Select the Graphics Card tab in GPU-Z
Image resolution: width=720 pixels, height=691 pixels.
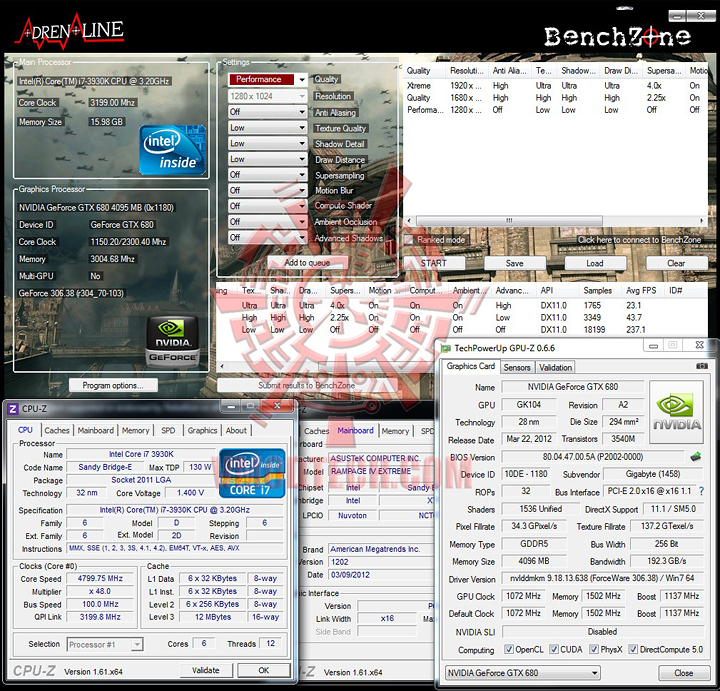[x=471, y=366]
